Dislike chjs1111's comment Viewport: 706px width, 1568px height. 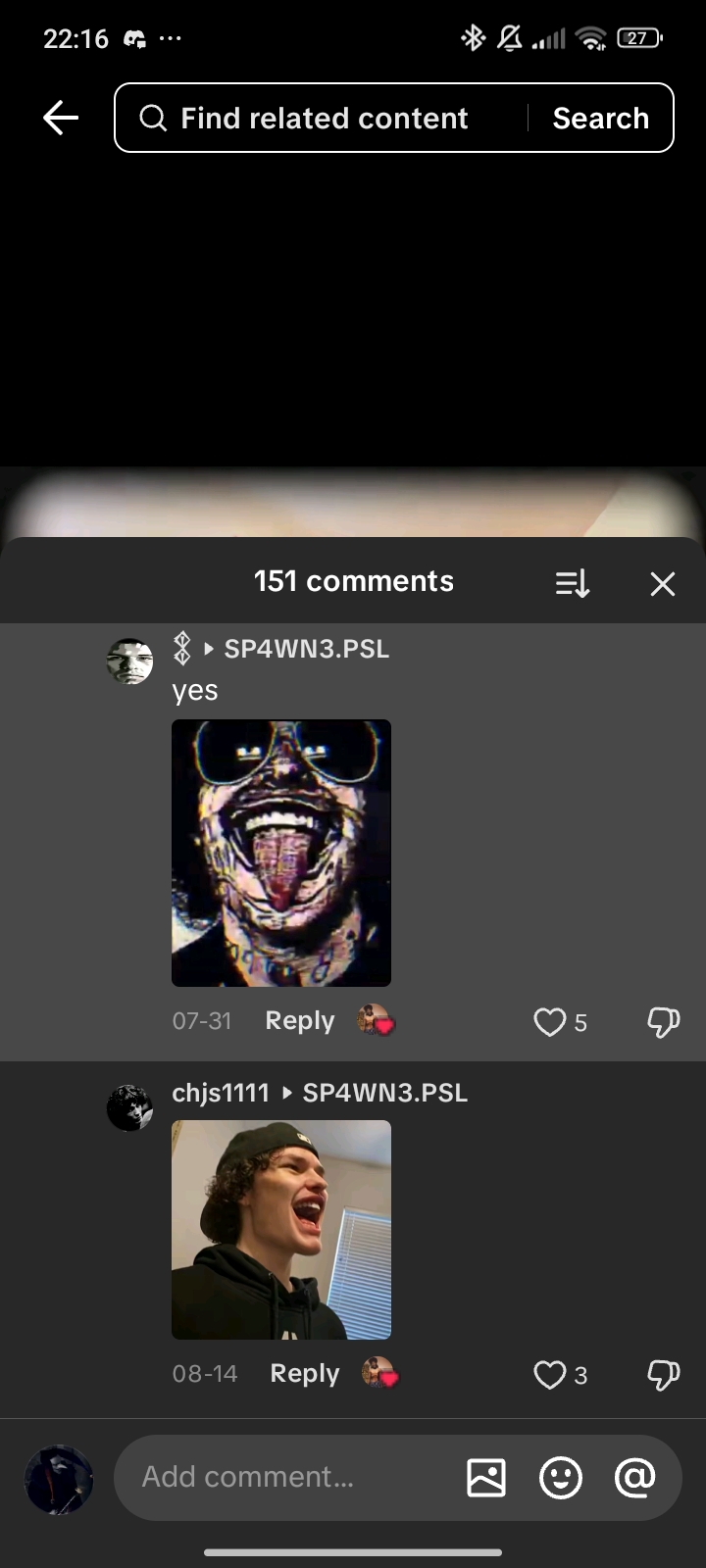coord(664,1375)
